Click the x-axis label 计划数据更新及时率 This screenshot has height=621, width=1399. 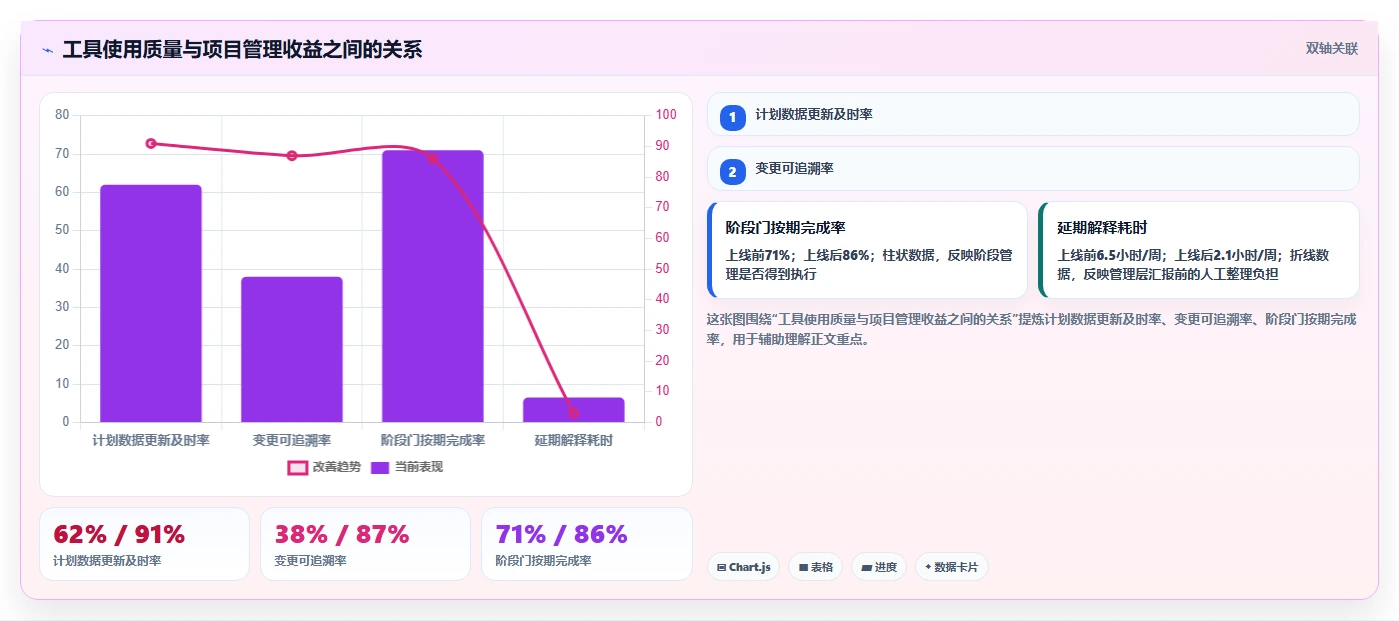coord(151,440)
